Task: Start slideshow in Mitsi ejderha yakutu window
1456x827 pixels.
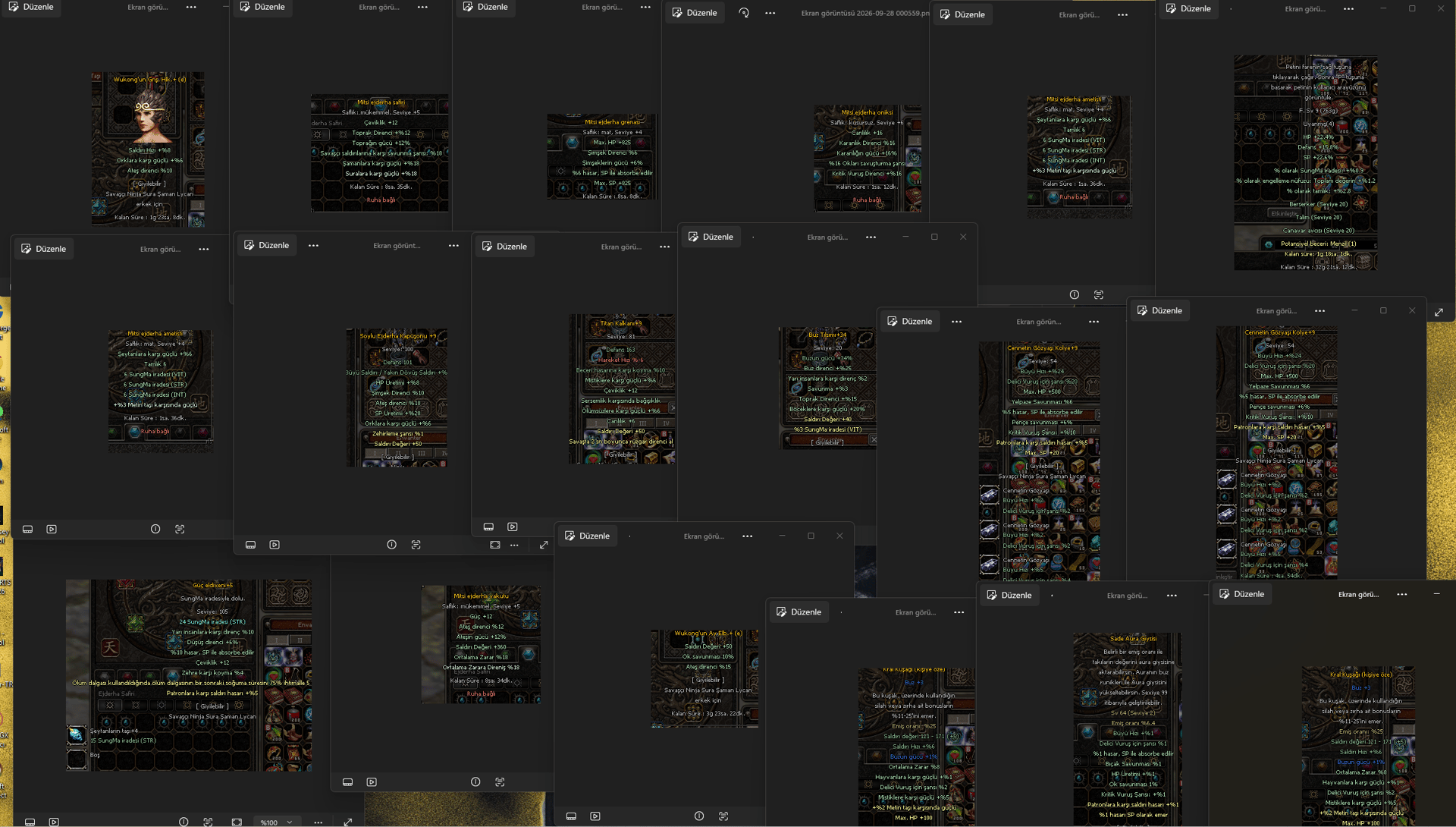Action: point(372,781)
